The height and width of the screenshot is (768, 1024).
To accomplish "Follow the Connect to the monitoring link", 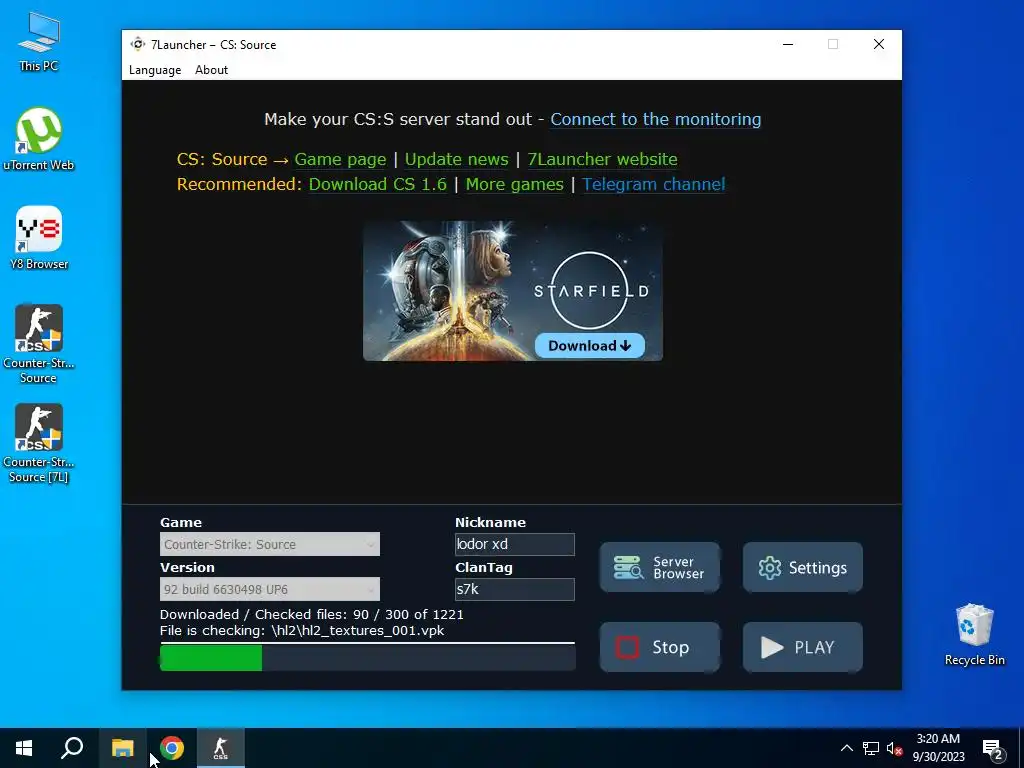I will point(655,120).
